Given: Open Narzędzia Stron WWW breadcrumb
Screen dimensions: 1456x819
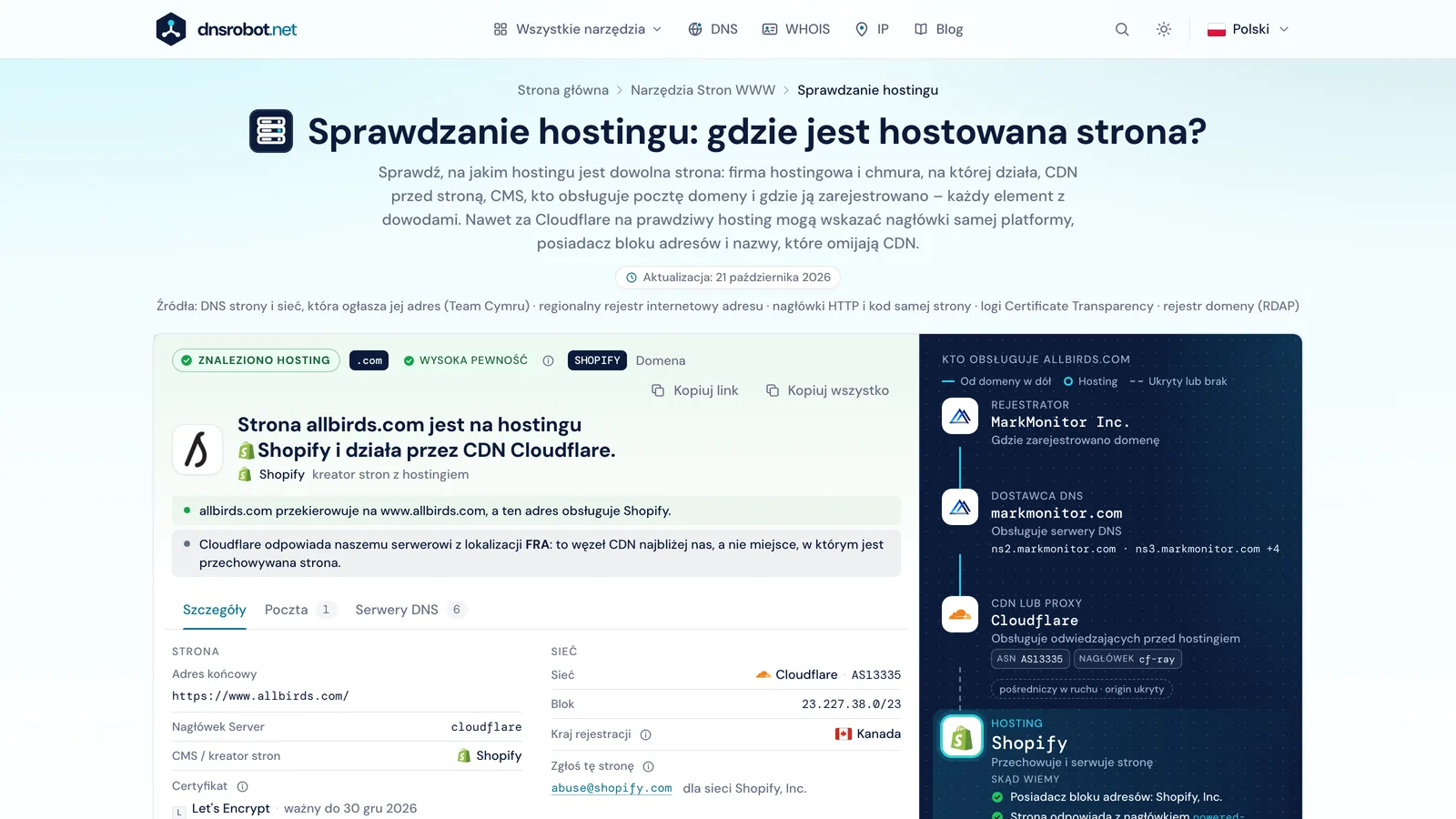Looking at the screenshot, I should tap(703, 90).
